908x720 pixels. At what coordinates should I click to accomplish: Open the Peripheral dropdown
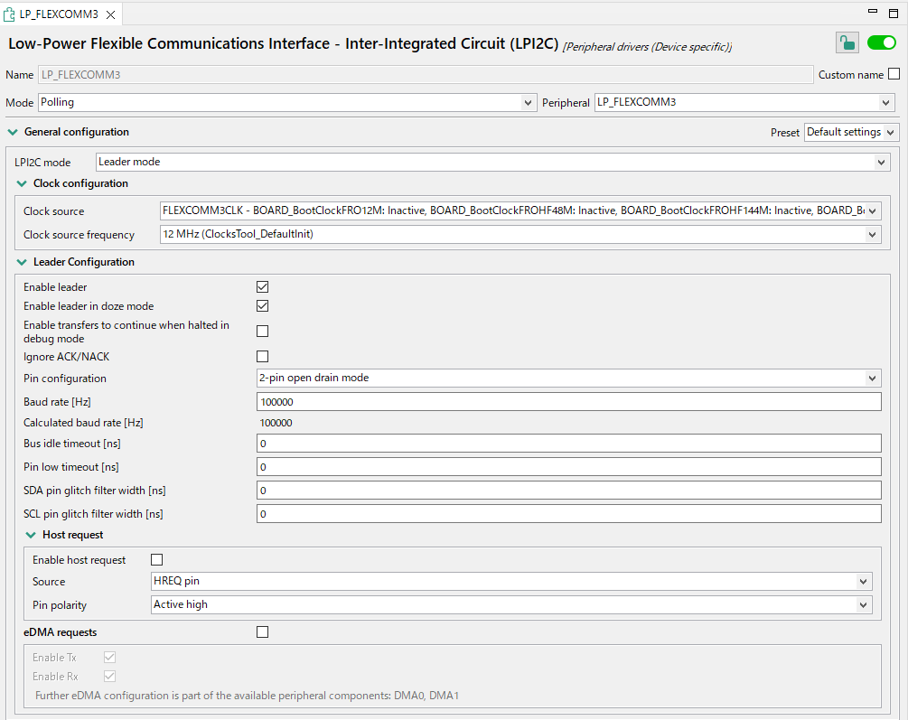[744, 103]
